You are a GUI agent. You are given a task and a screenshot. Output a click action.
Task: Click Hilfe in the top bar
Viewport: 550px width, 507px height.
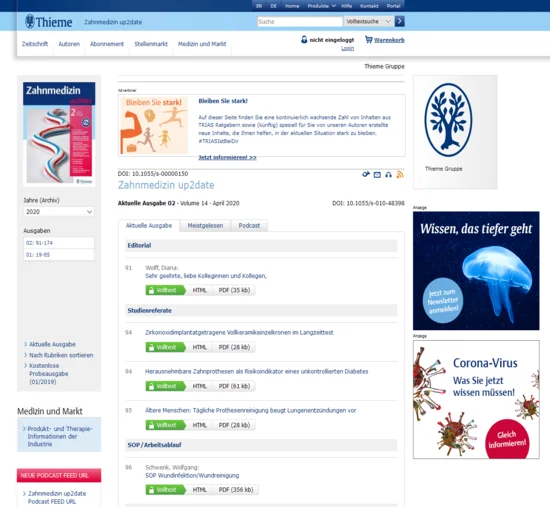(346, 6)
